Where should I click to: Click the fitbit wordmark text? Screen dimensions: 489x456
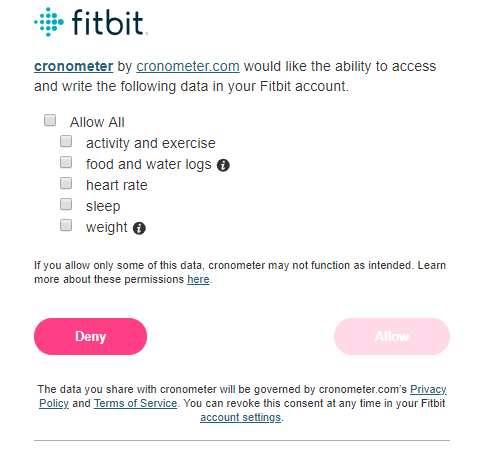click(x=108, y=22)
